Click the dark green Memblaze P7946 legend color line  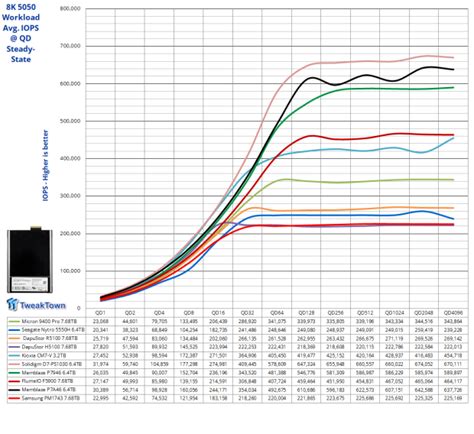[x=14, y=373]
